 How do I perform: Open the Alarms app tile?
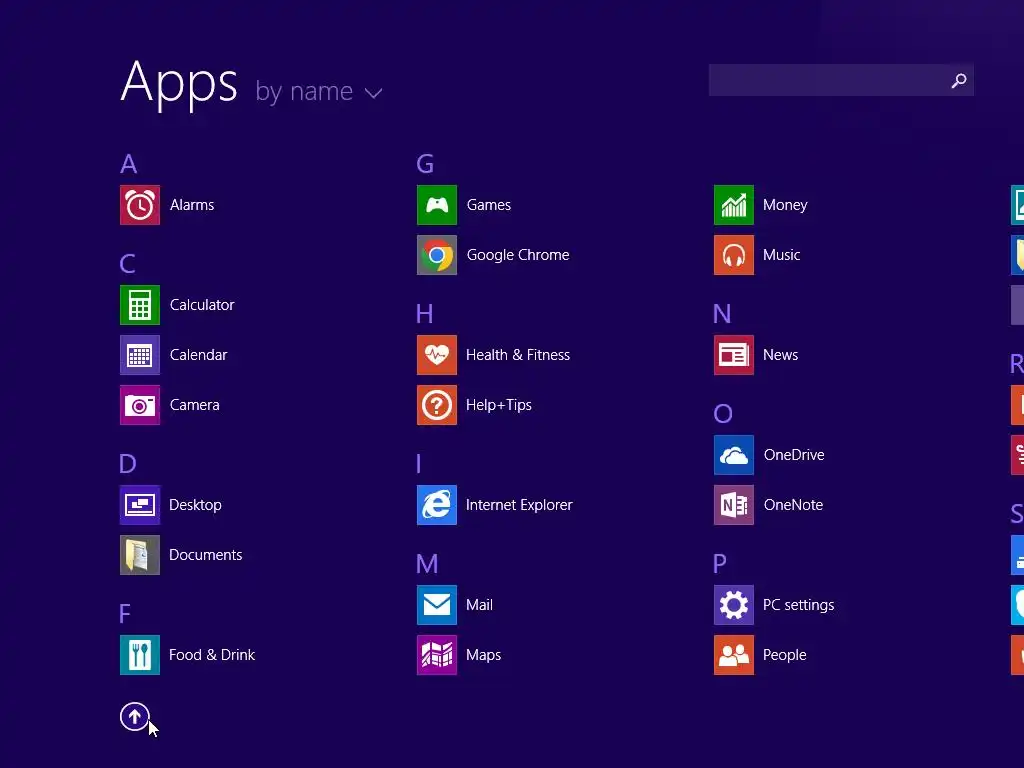[140, 205]
